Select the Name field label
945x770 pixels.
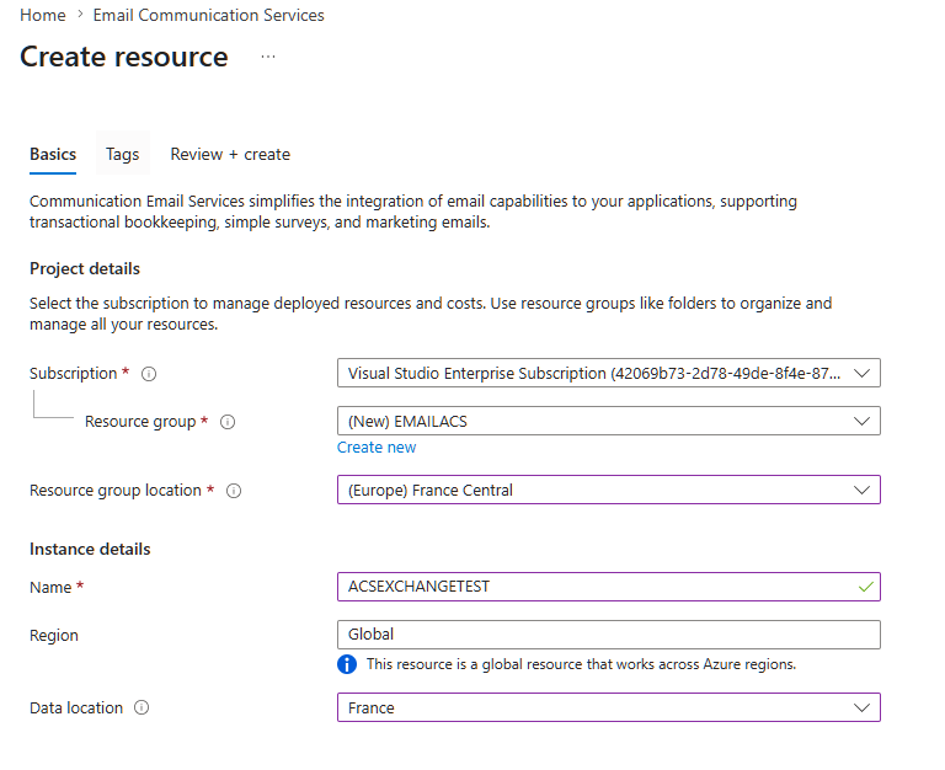click(x=50, y=587)
